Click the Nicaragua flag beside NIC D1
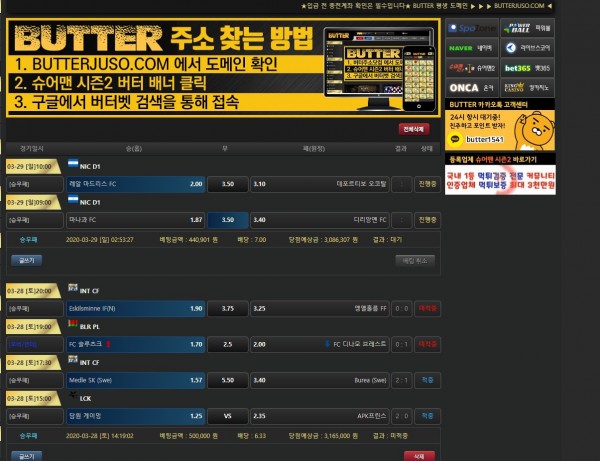The height and width of the screenshot is (461, 600). (x=72, y=163)
